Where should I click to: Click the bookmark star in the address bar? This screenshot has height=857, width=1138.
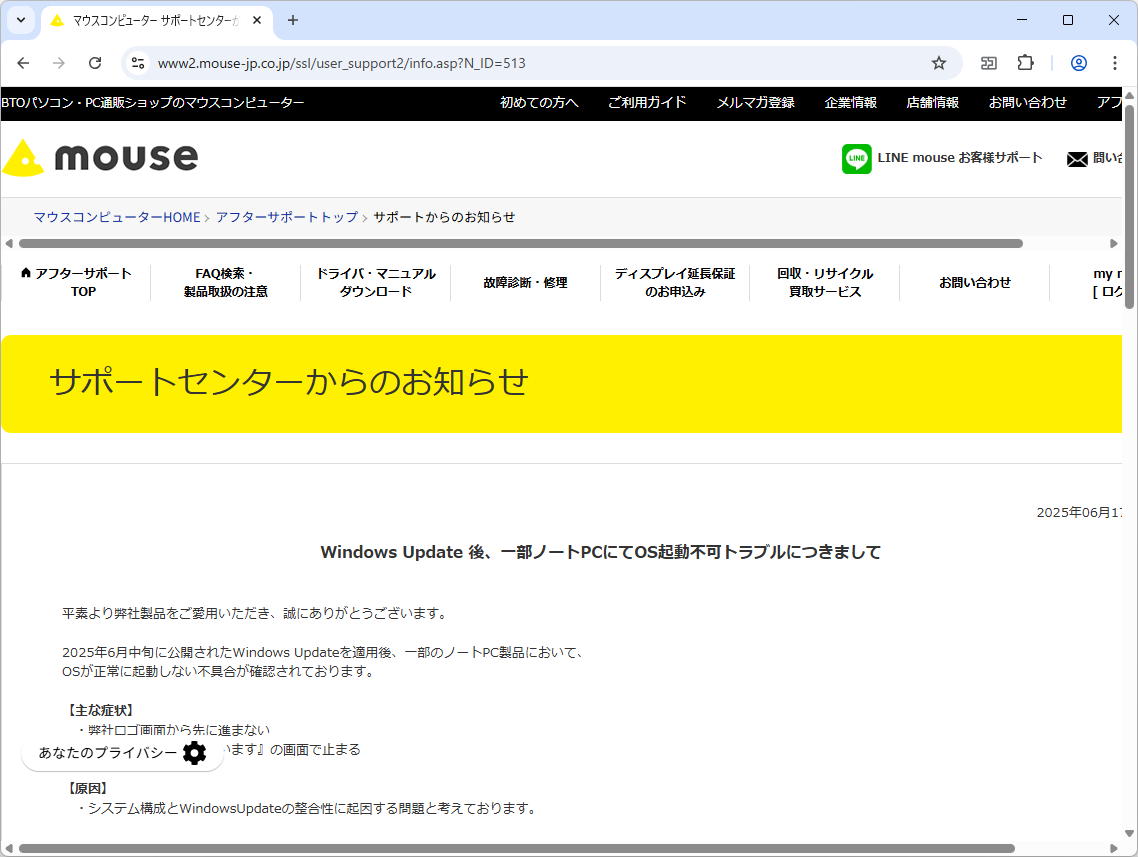(x=938, y=62)
